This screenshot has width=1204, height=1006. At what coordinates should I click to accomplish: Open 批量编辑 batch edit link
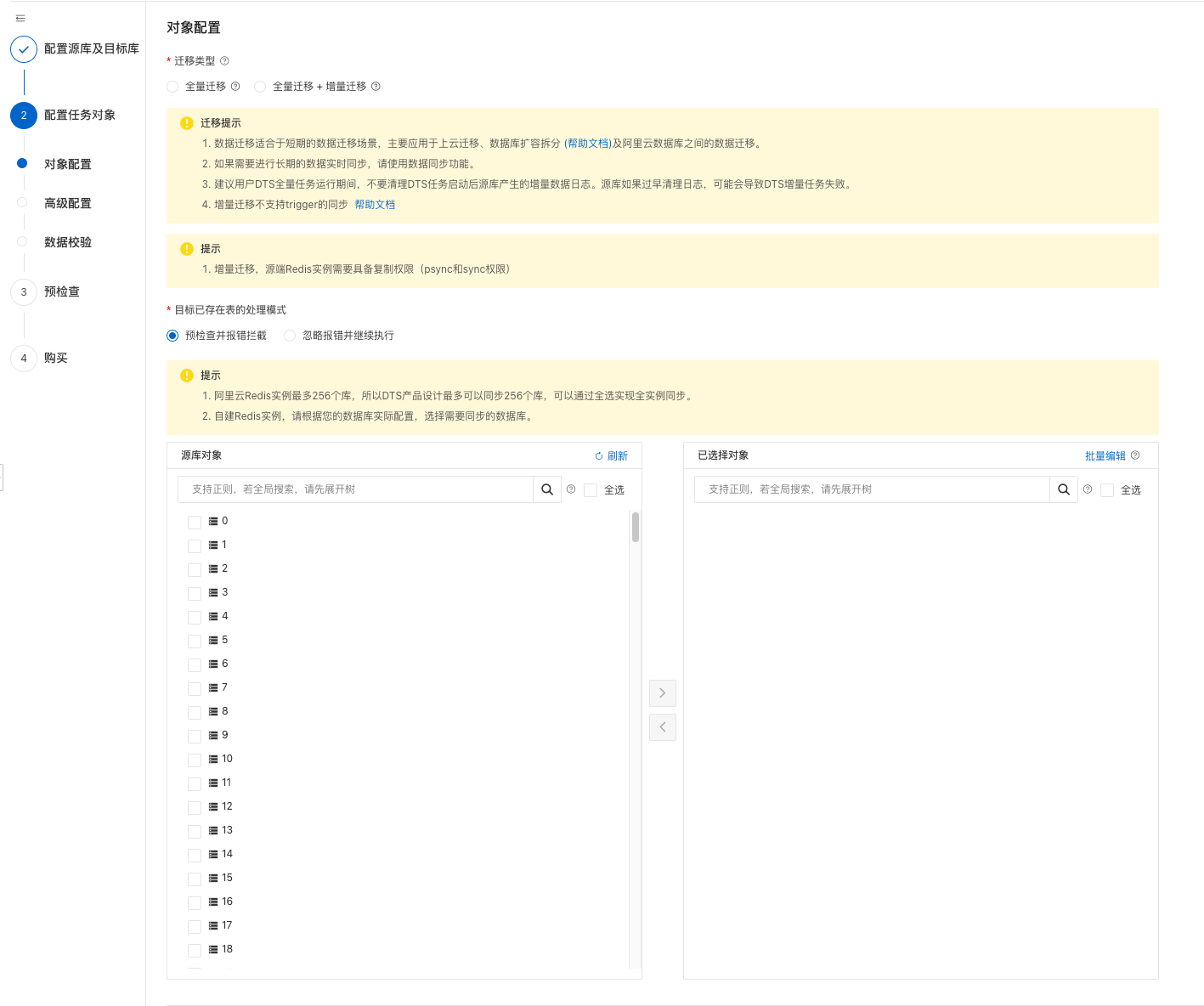[1105, 456]
